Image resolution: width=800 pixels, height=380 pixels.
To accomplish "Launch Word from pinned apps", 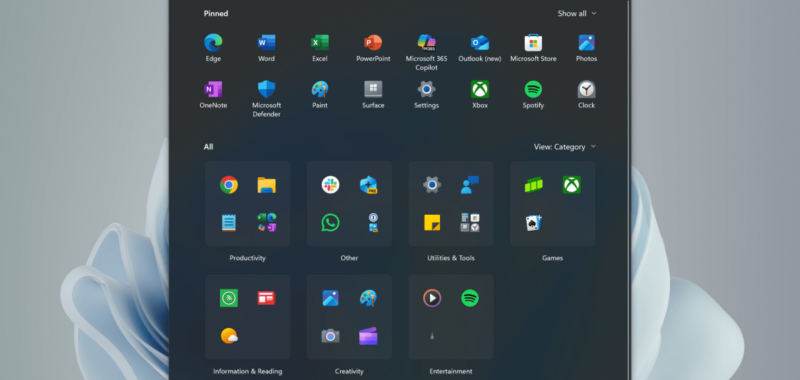I will tap(266, 43).
